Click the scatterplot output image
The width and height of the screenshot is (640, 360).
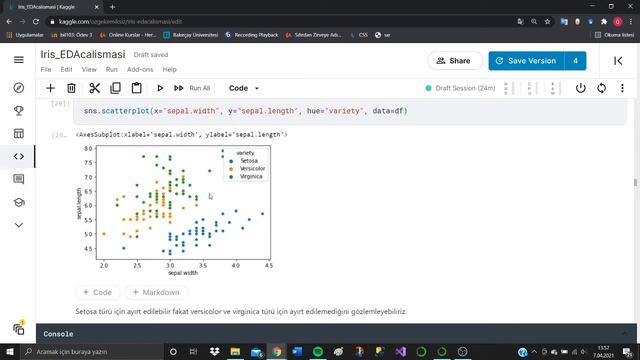click(x=174, y=210)
